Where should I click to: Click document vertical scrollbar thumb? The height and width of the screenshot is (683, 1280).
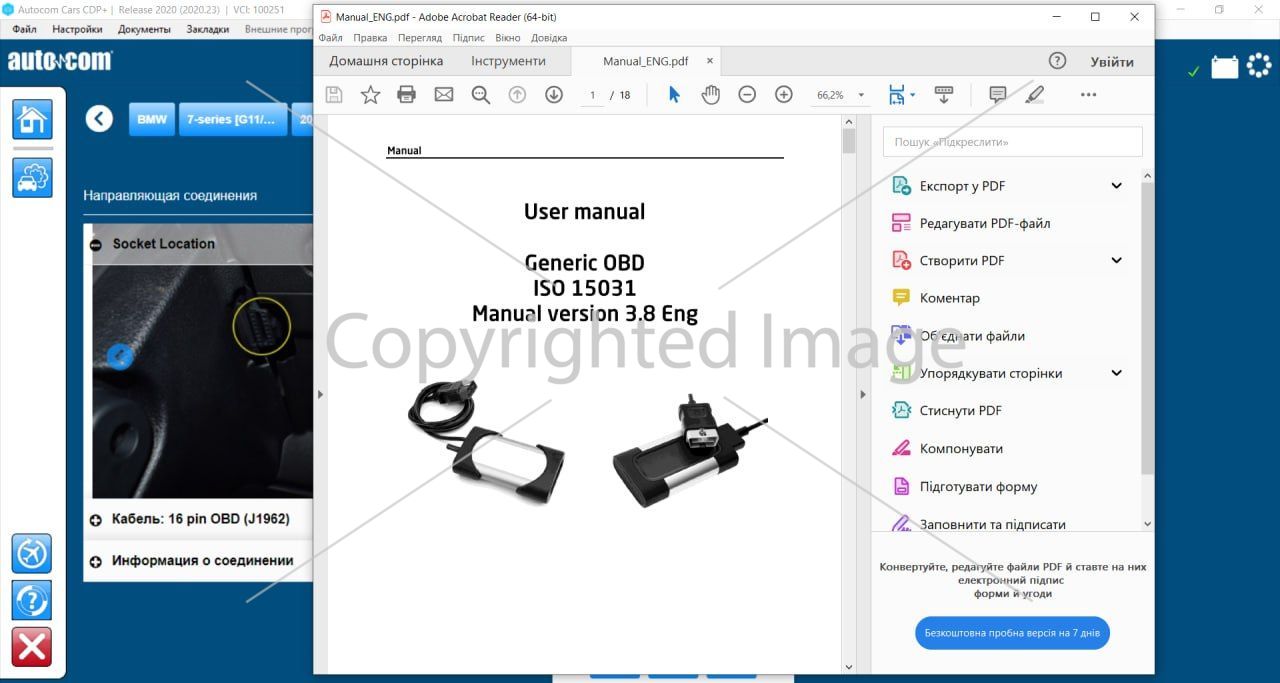click(x=849, y=140)
